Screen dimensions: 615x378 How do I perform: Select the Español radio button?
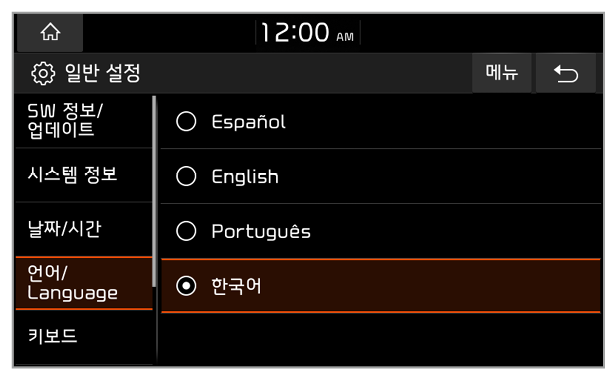186,121
